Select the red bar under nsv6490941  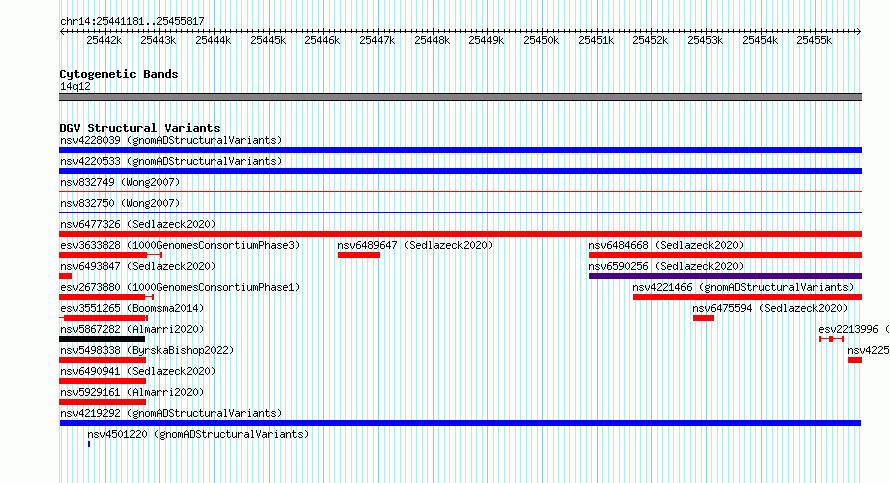click(102, 381)
